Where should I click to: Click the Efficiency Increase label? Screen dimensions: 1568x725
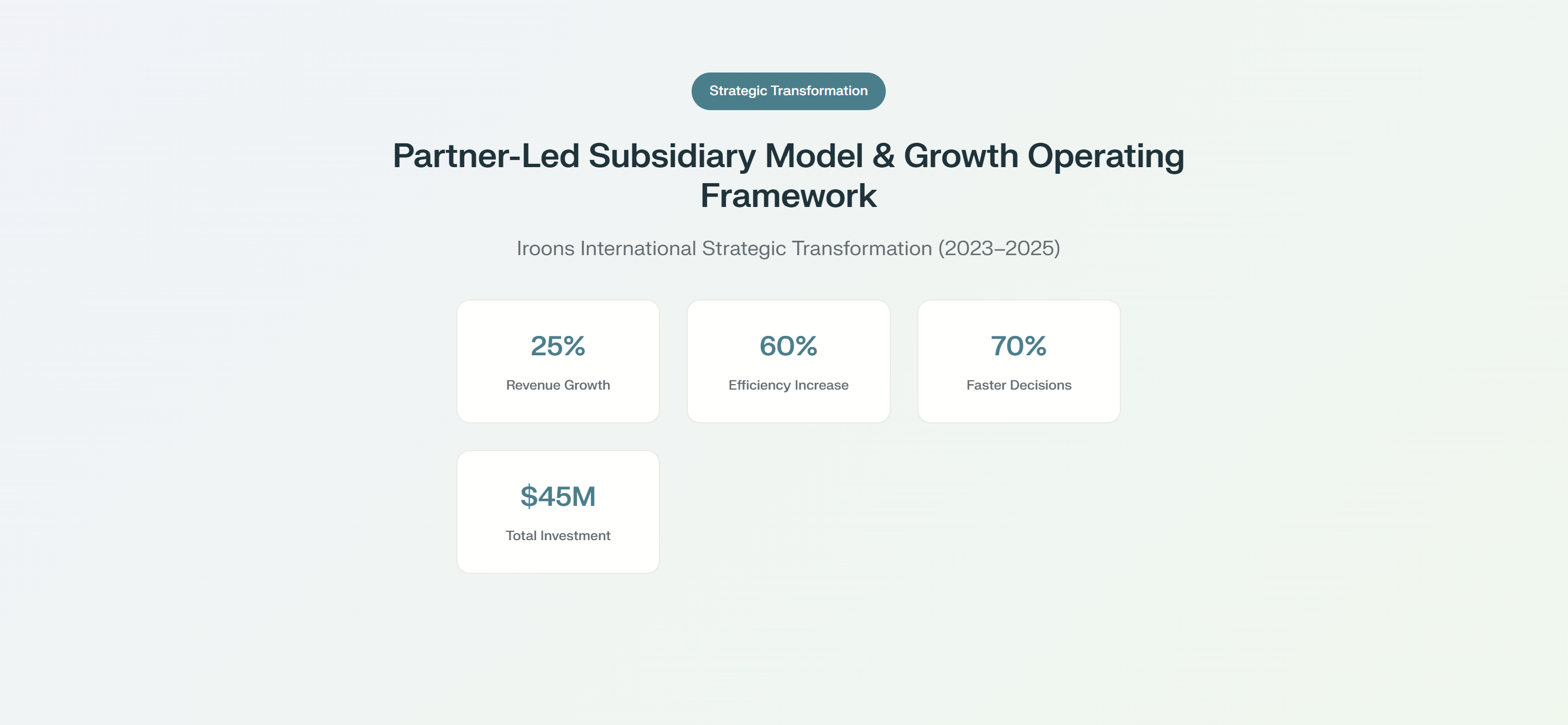[788, 385]
